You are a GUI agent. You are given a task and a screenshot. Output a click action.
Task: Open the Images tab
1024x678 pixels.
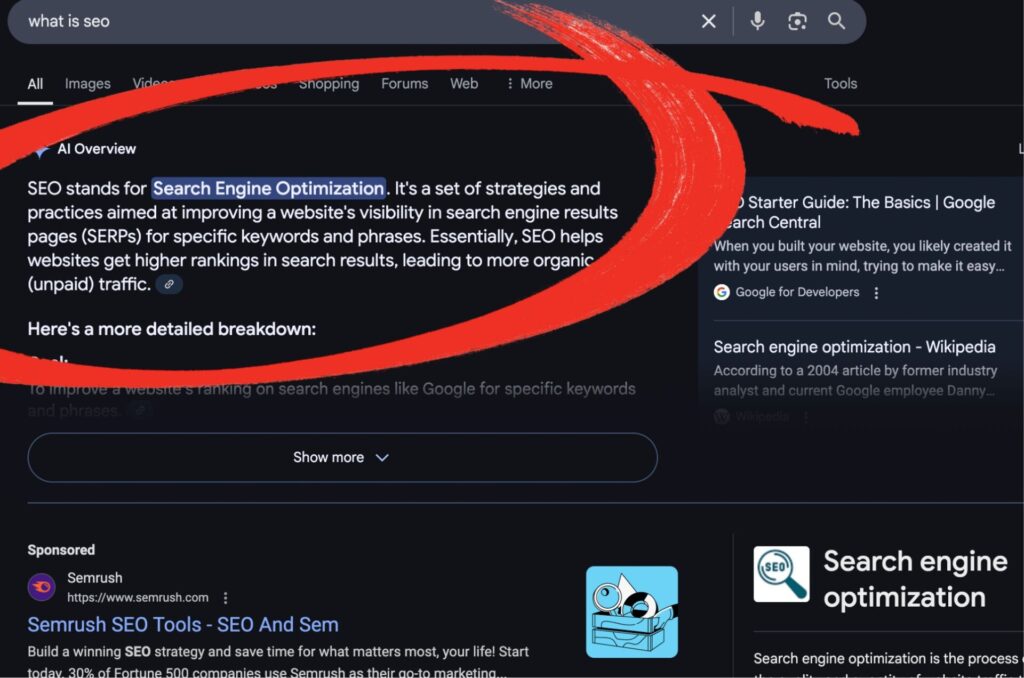point(88,84)
